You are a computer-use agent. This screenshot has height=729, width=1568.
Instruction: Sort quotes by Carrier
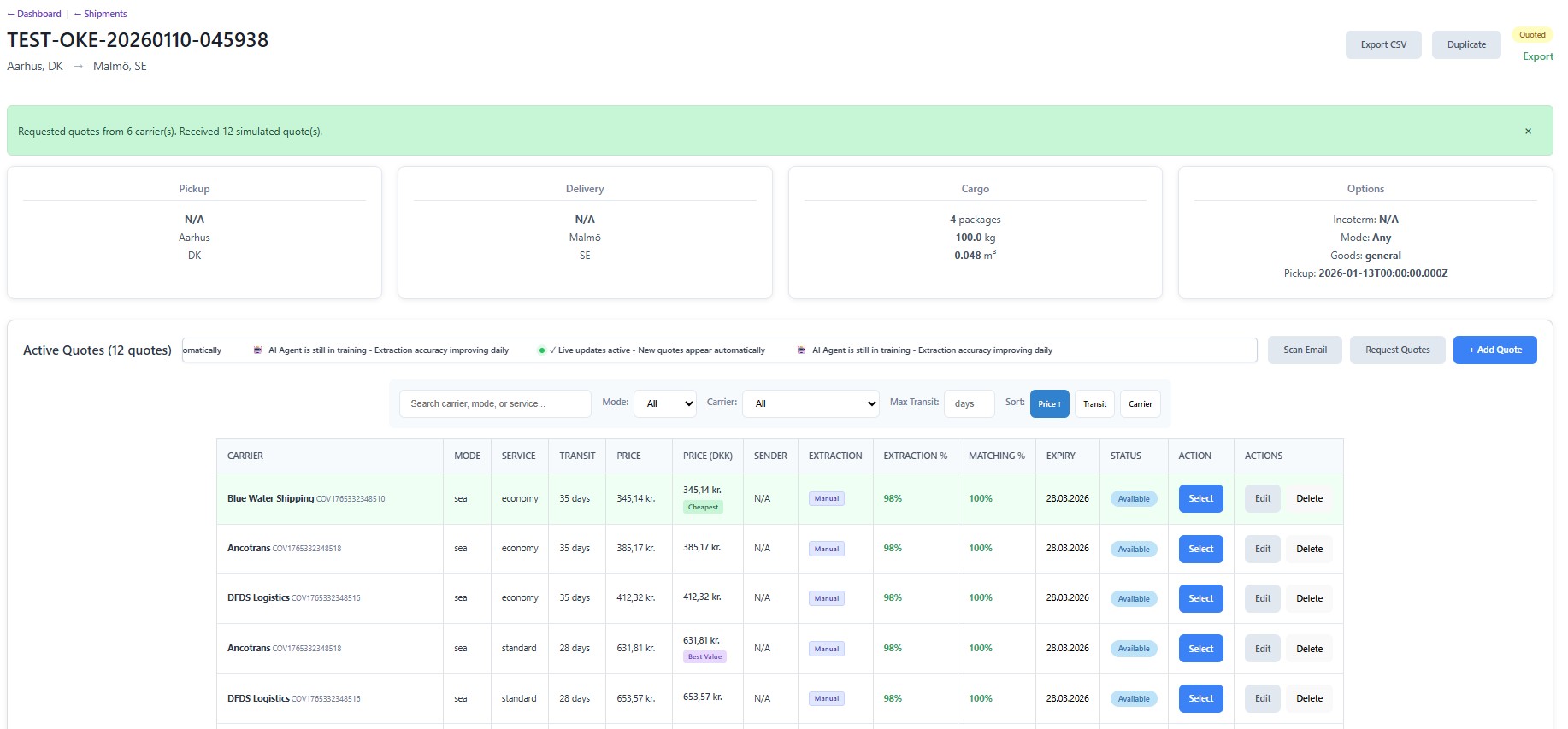click(1141, 403)
